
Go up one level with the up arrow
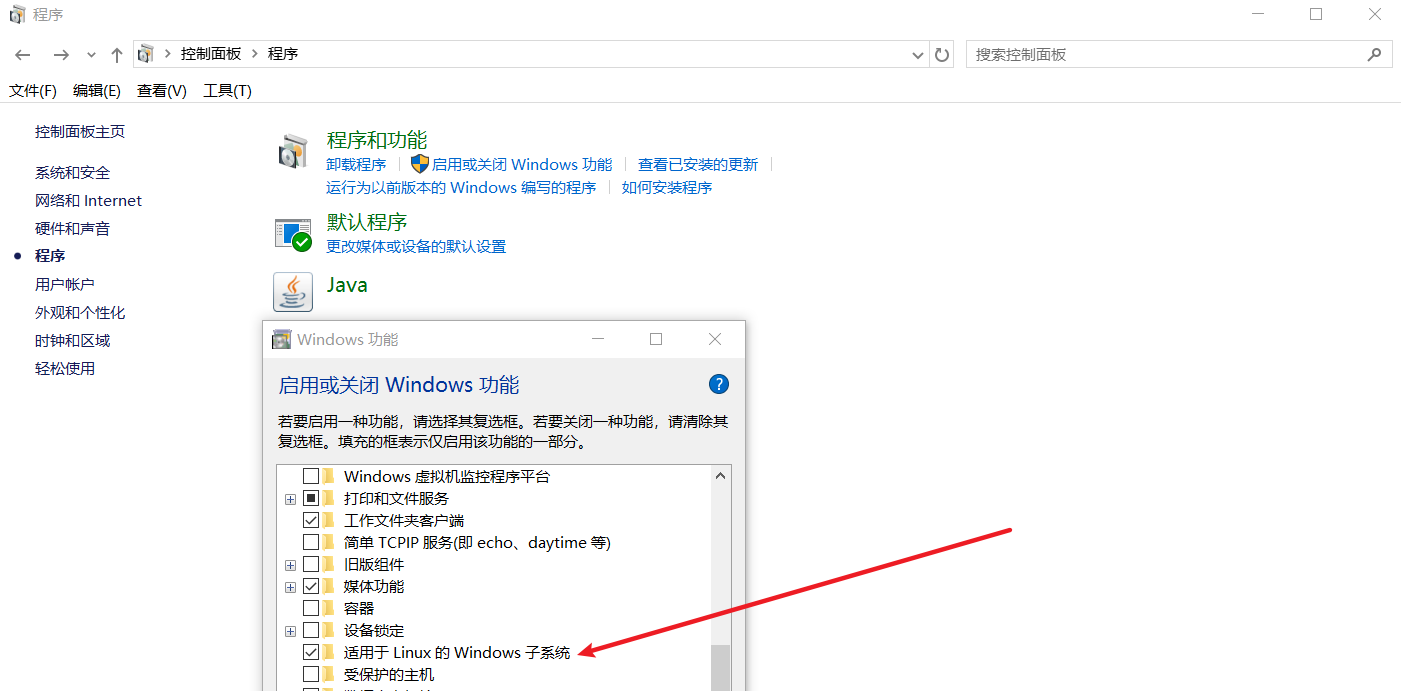coord(117,55)
